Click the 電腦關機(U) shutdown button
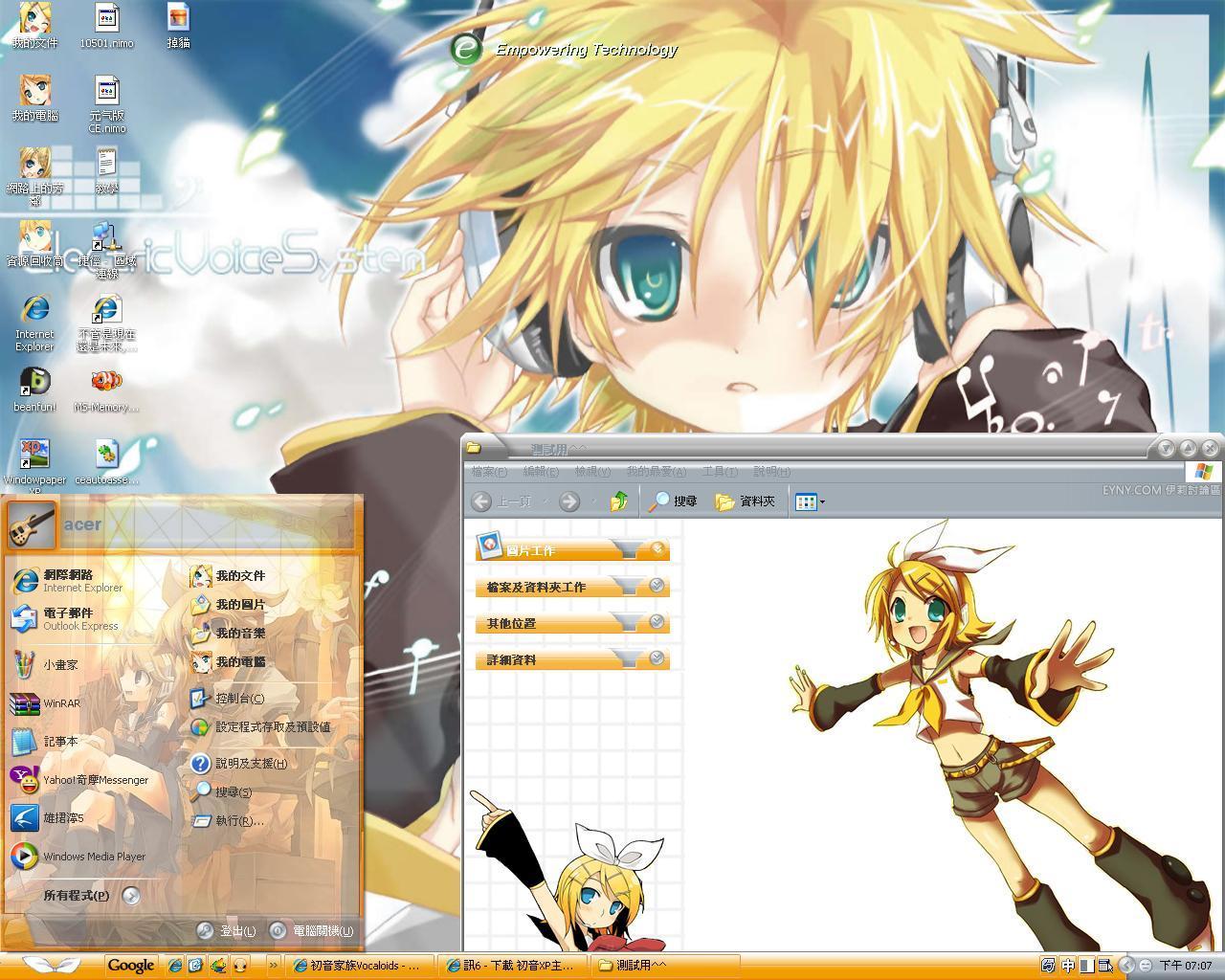1225x980 pixels. tap(311, 930)
